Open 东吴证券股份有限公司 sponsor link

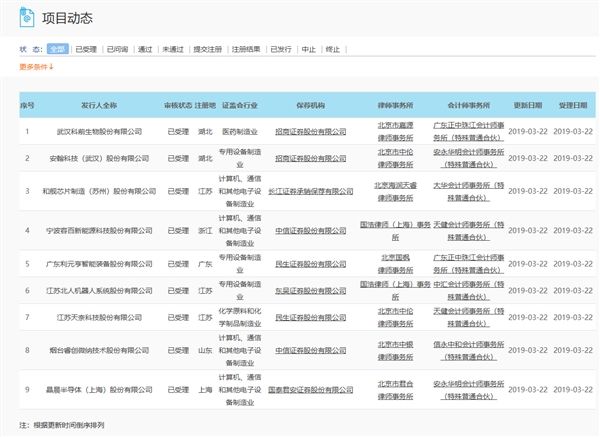310,290
